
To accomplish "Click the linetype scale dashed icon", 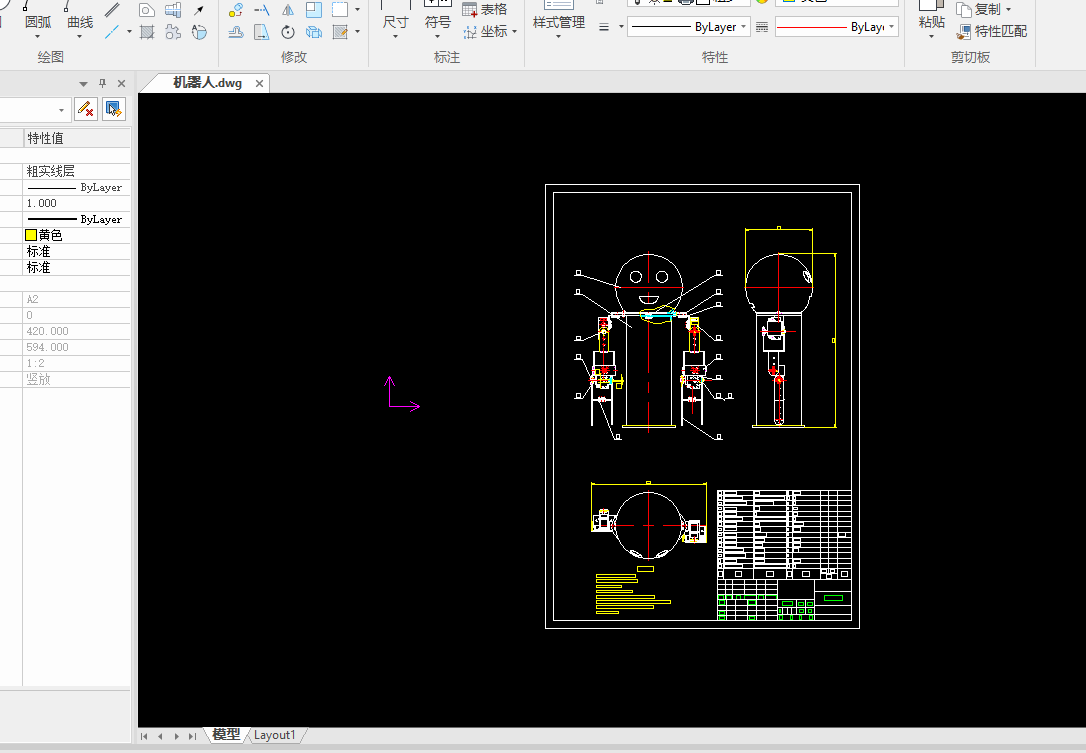I will (x=762, y=27).
